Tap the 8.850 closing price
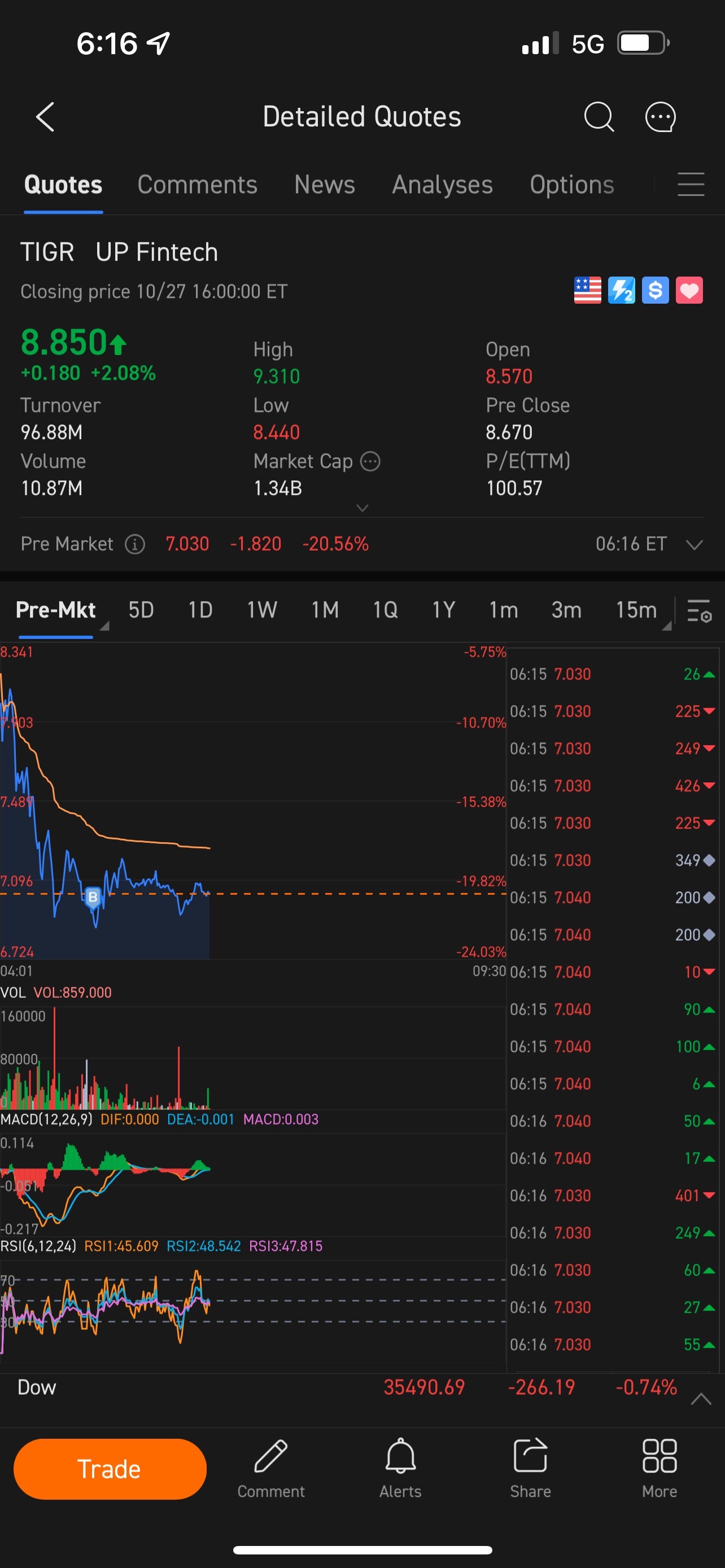Screen dimensions: 725x1568 coord(64,341)
